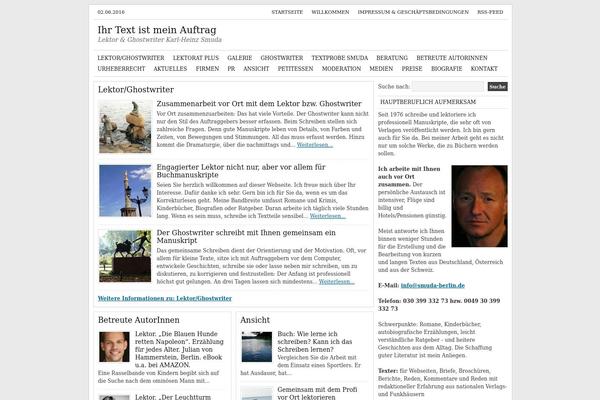Open statue thumbnail of Ghostwriter schreibt article
This screenshot has height=400, width=600.
(x=125, y=256)
